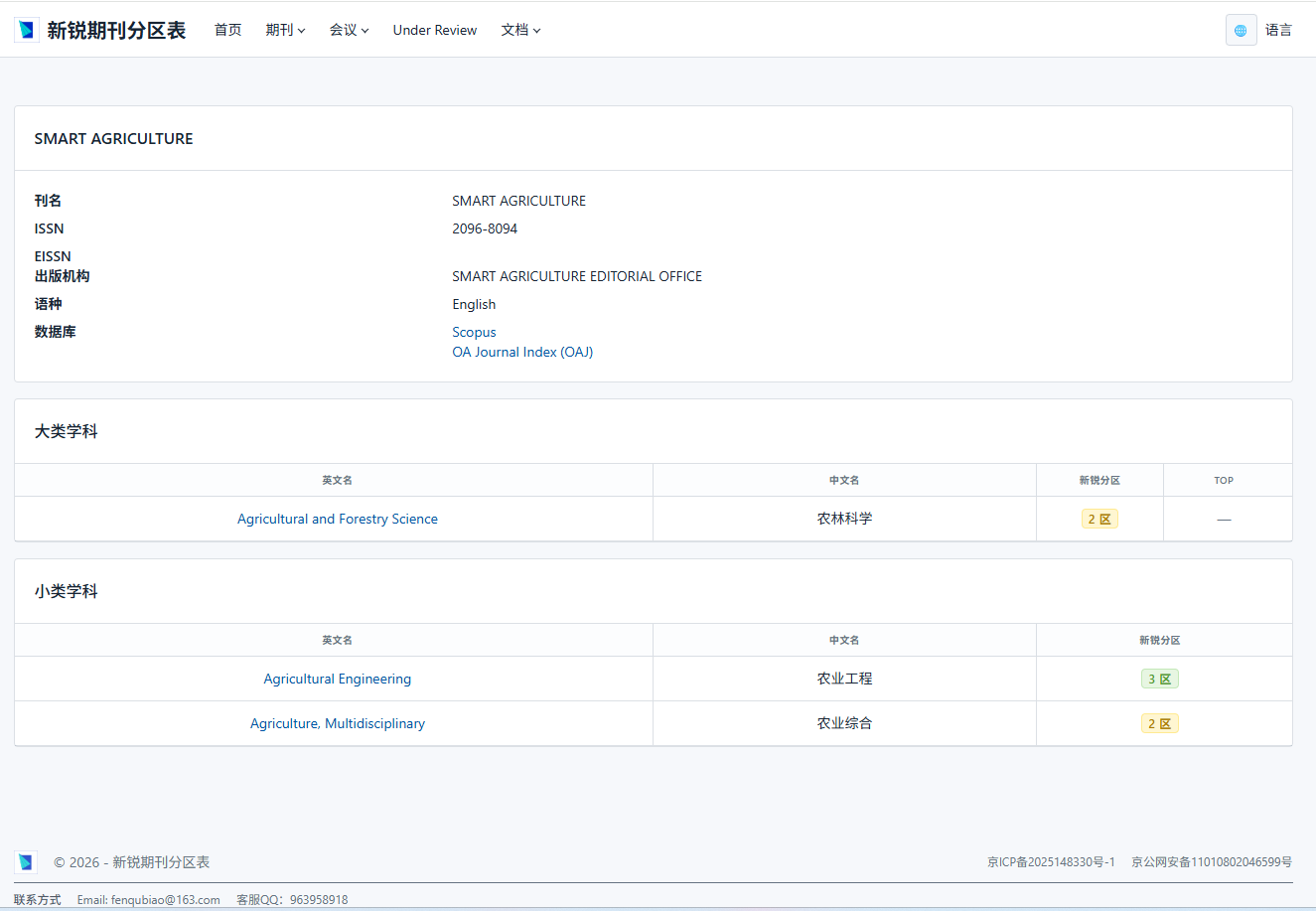Open Agricultural and Forestry Science category
This screenshot has width=1316, height=911.
click(337, 519)
